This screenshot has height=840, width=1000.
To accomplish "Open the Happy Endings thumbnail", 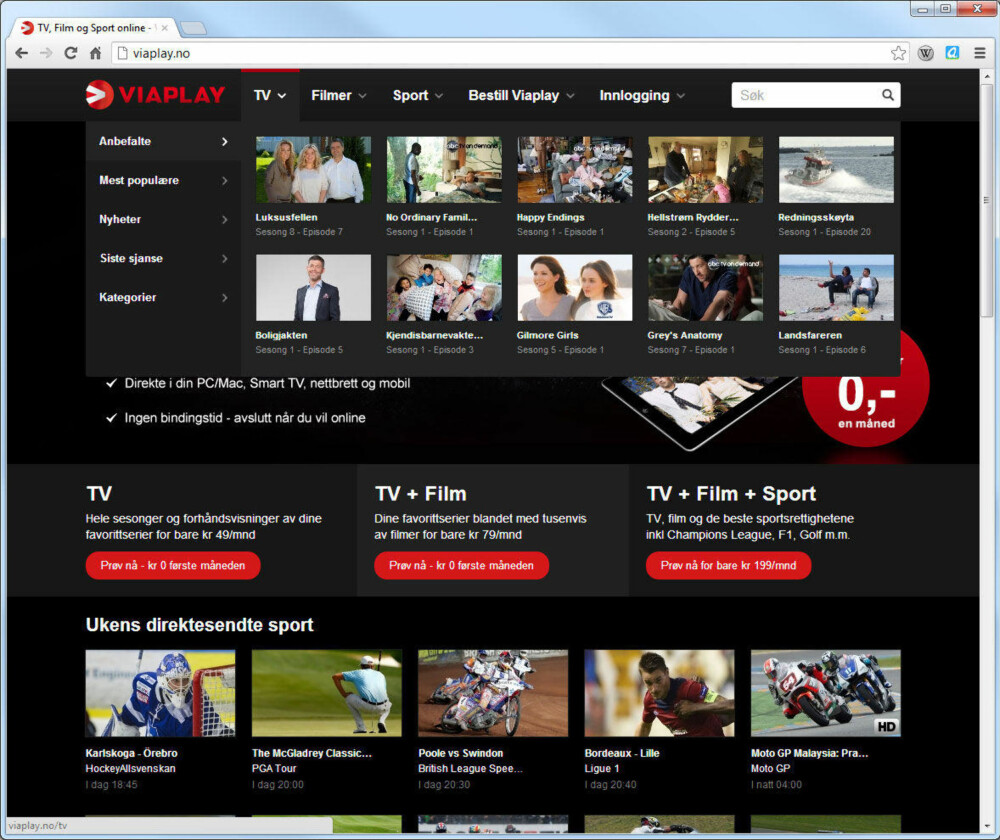I will (575, 170).
